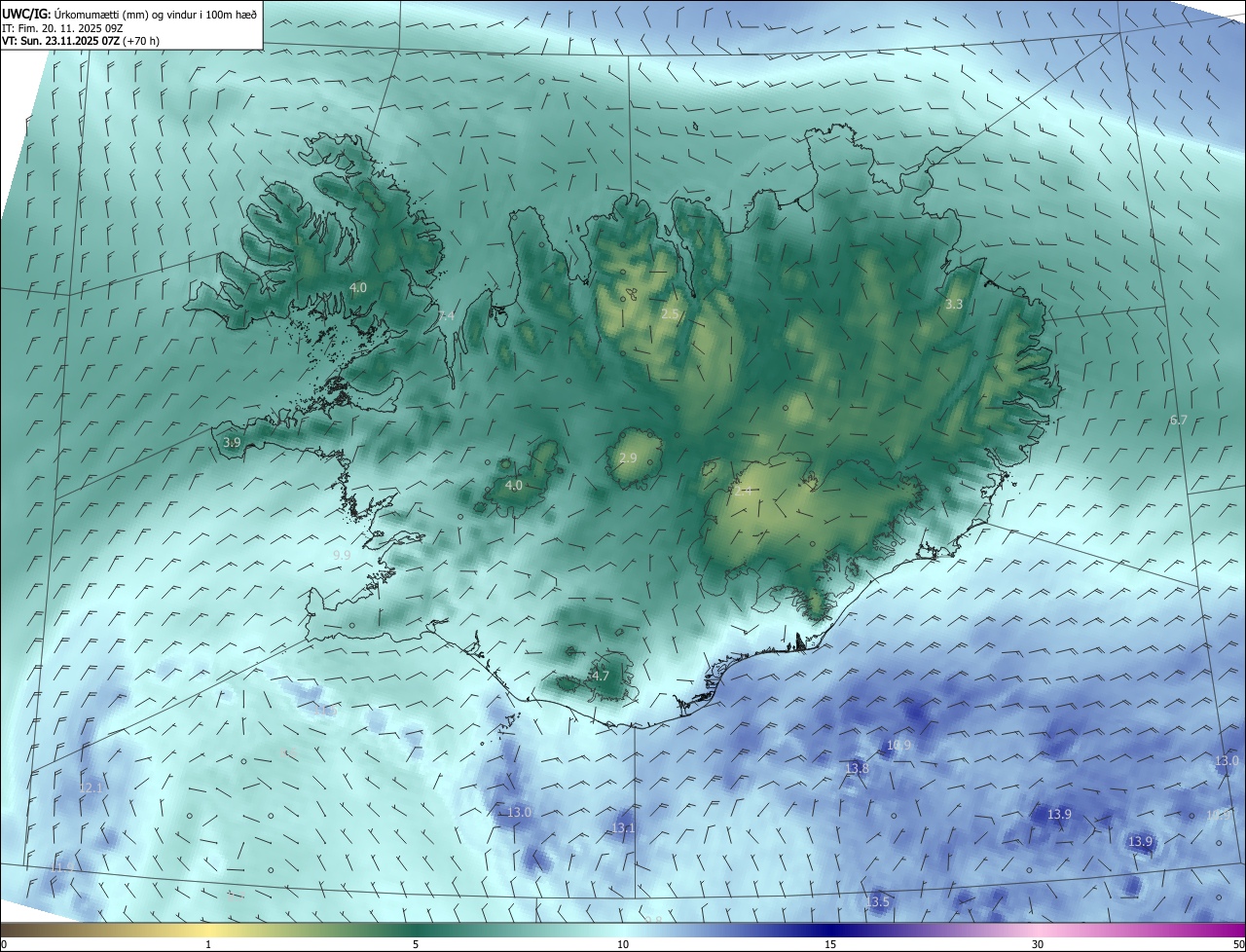Click the 4.0 value over the Westfjords

(x=358, y=288)
